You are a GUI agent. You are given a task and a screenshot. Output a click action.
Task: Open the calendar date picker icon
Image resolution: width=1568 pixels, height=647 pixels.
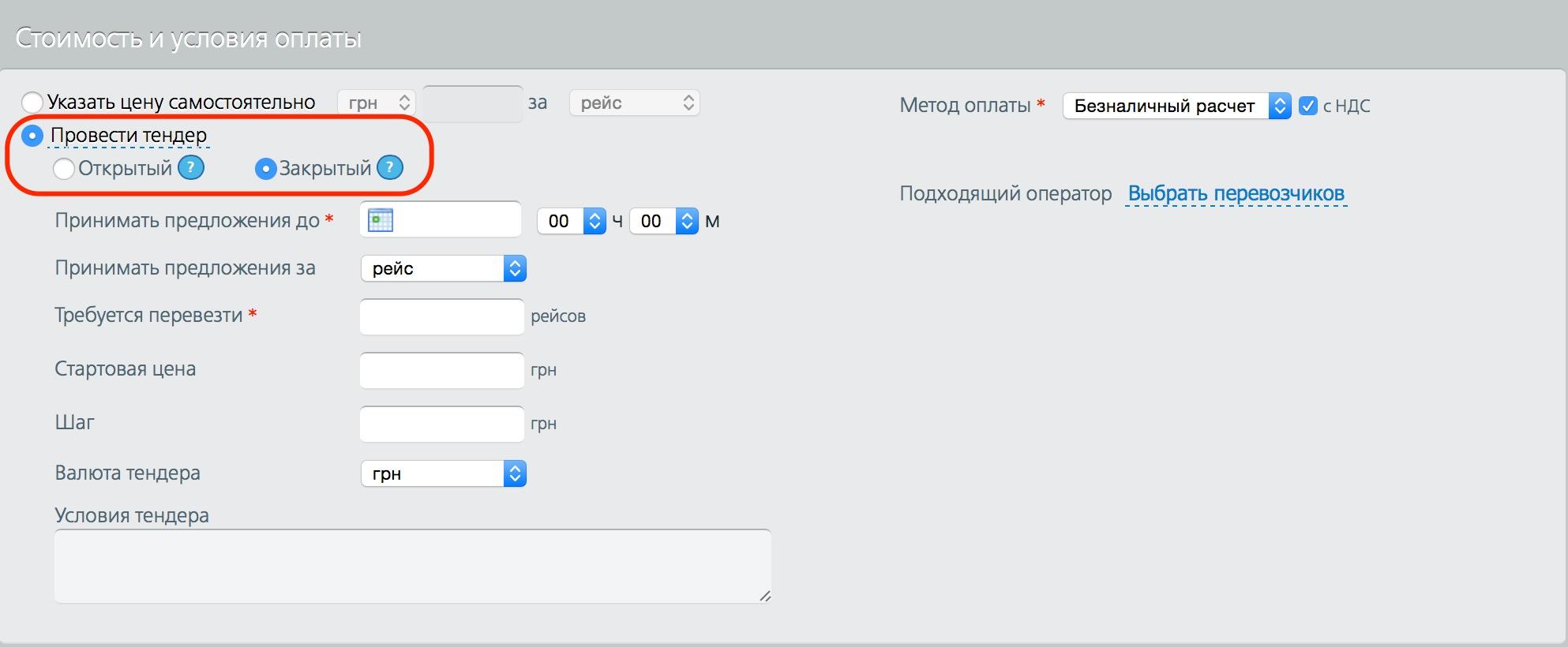[381, 220]
